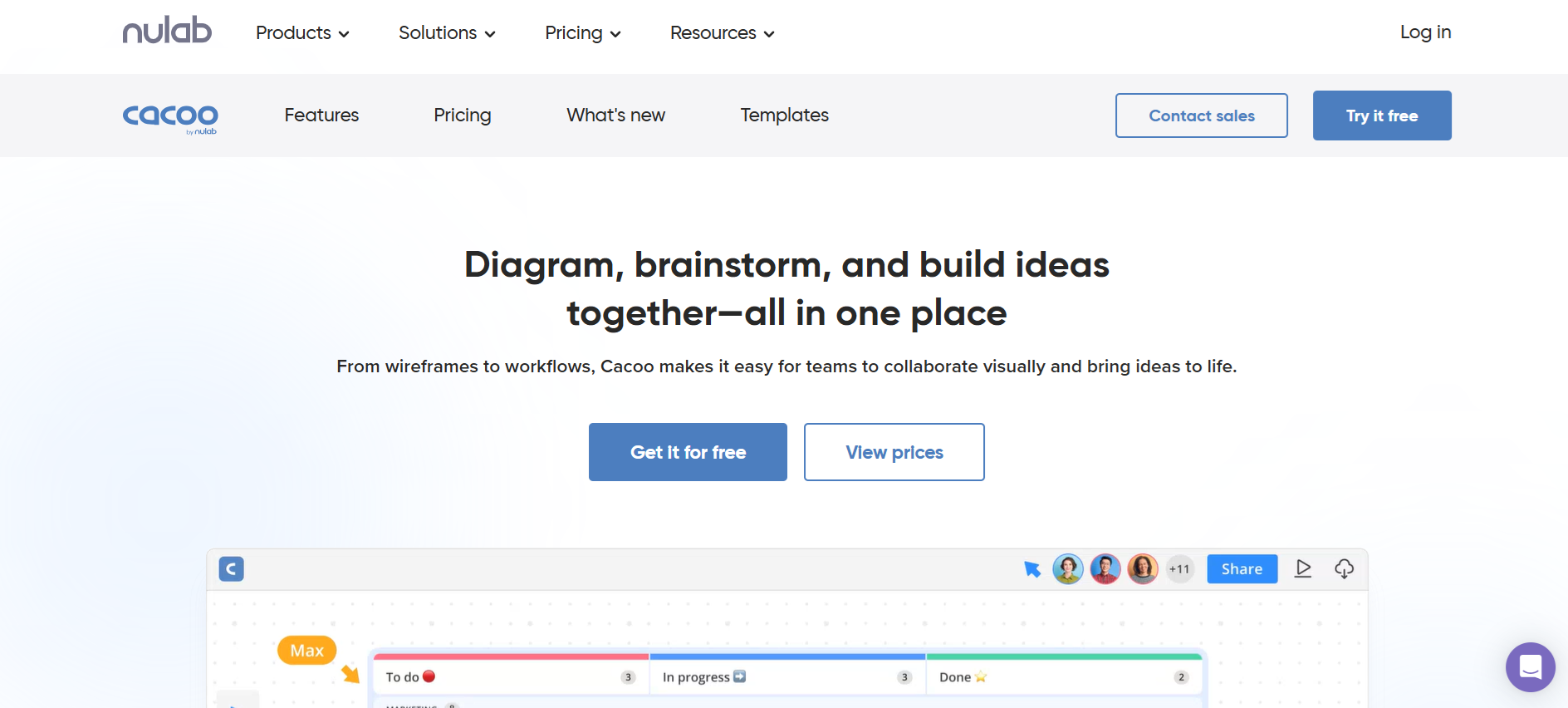1568x708 pixels.
Task: Click the Contact sales button
Action: point(1202,116)
